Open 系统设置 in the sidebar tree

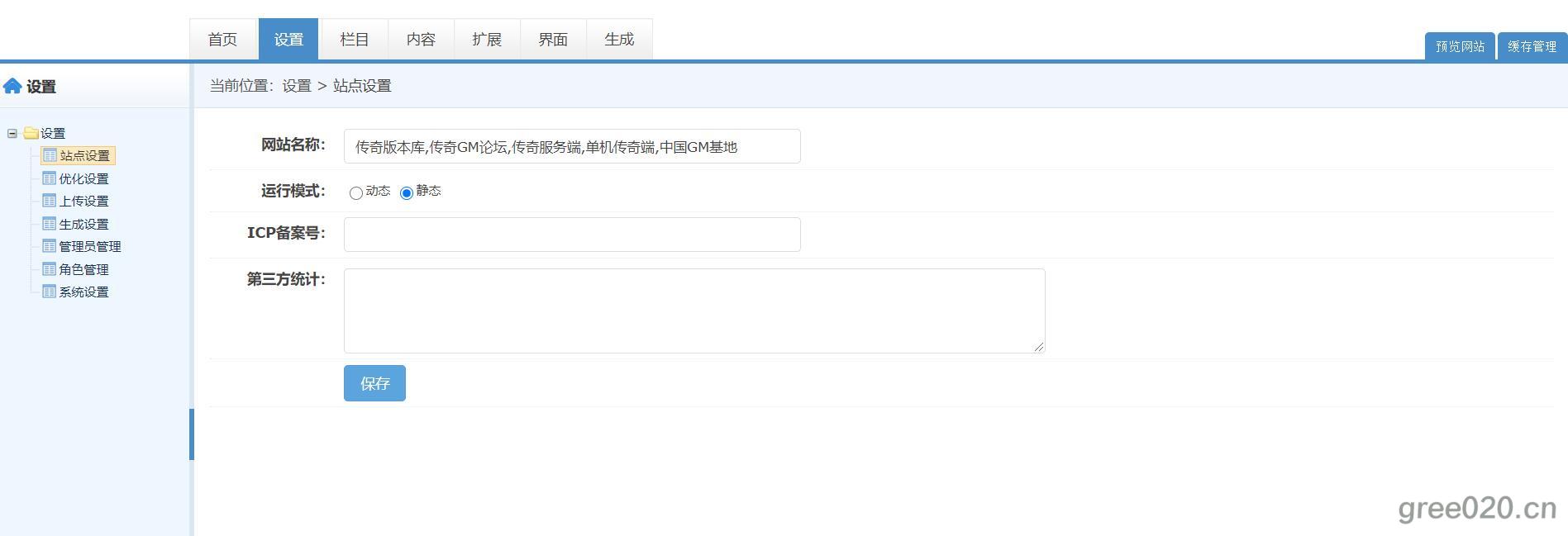pos(83,292)
